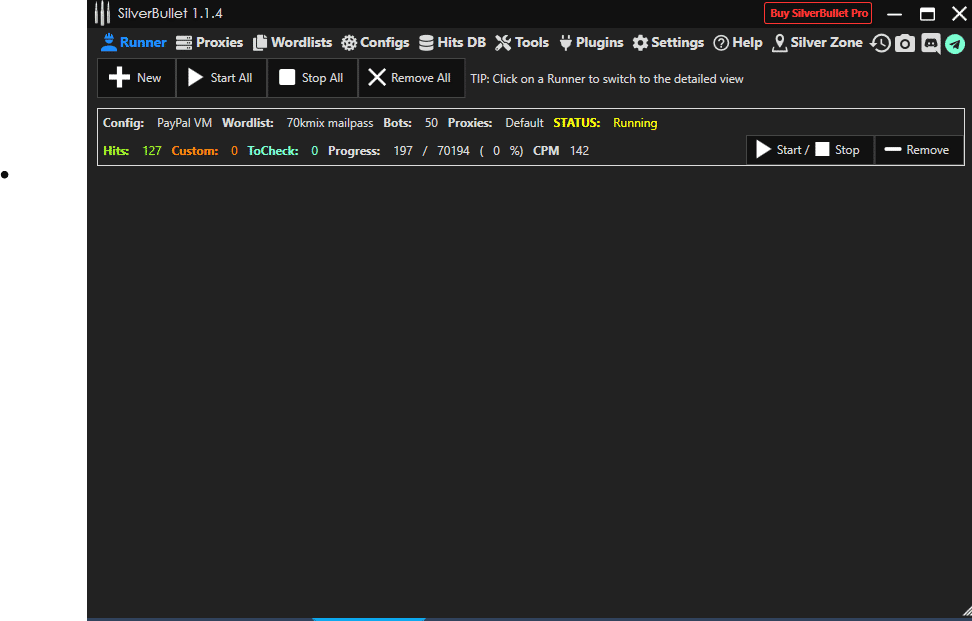Open the Tools tab
This screenshot has height=621, width=972.
[x=522, y=42]
